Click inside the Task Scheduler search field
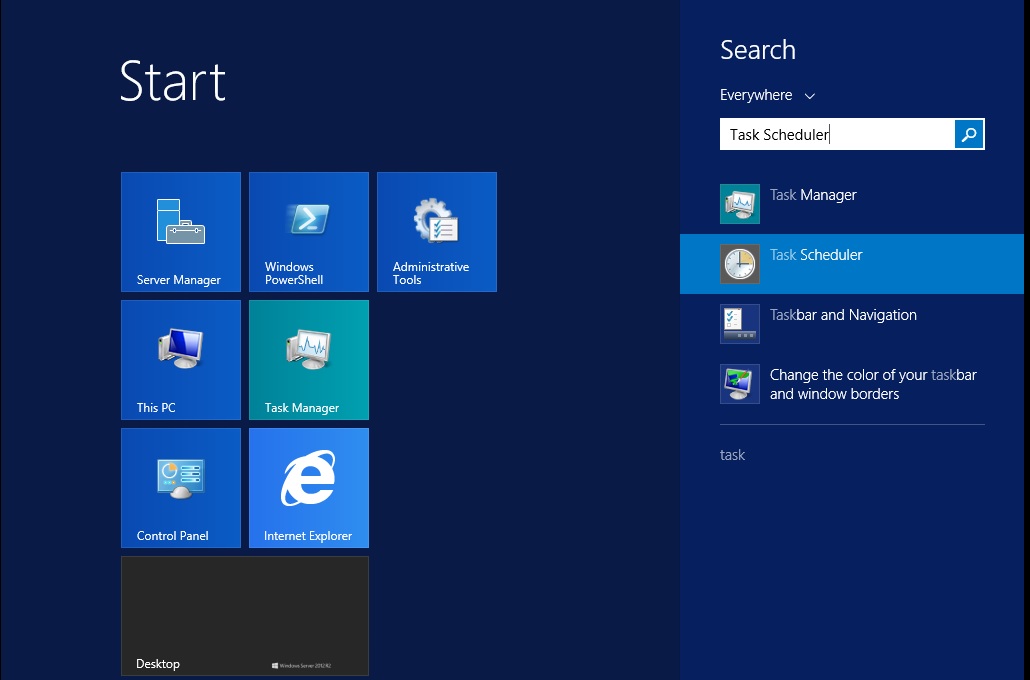Viewport: 1030px width, 680px height. click(838, 135)
